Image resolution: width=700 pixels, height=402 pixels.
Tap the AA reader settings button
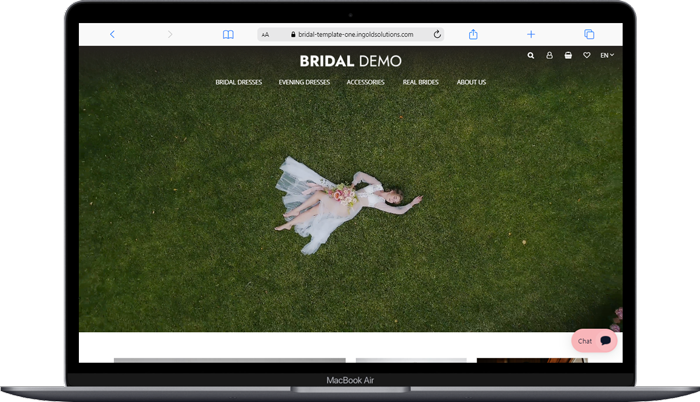pyautogui.click(x=265, y=34)
